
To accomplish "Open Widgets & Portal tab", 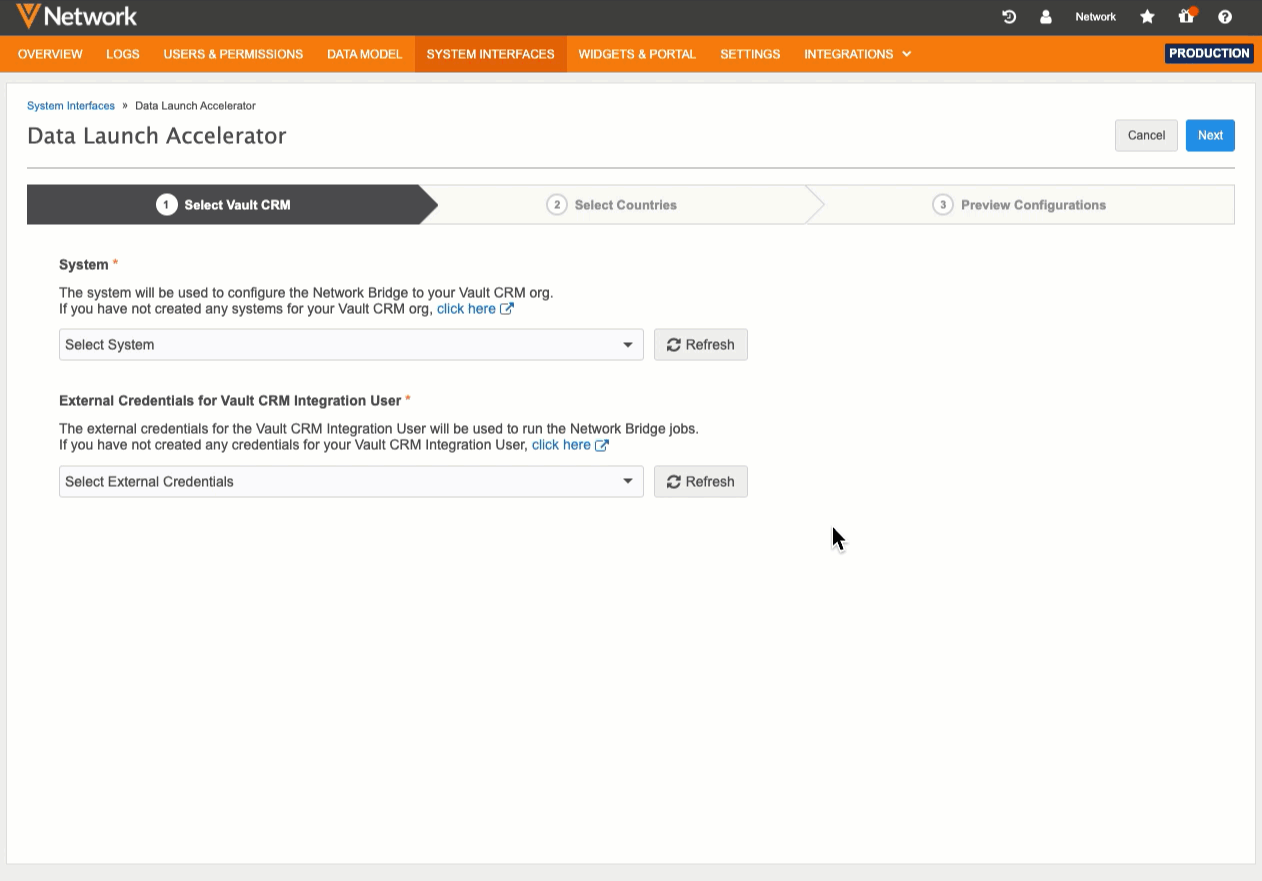I will point(637,54).
